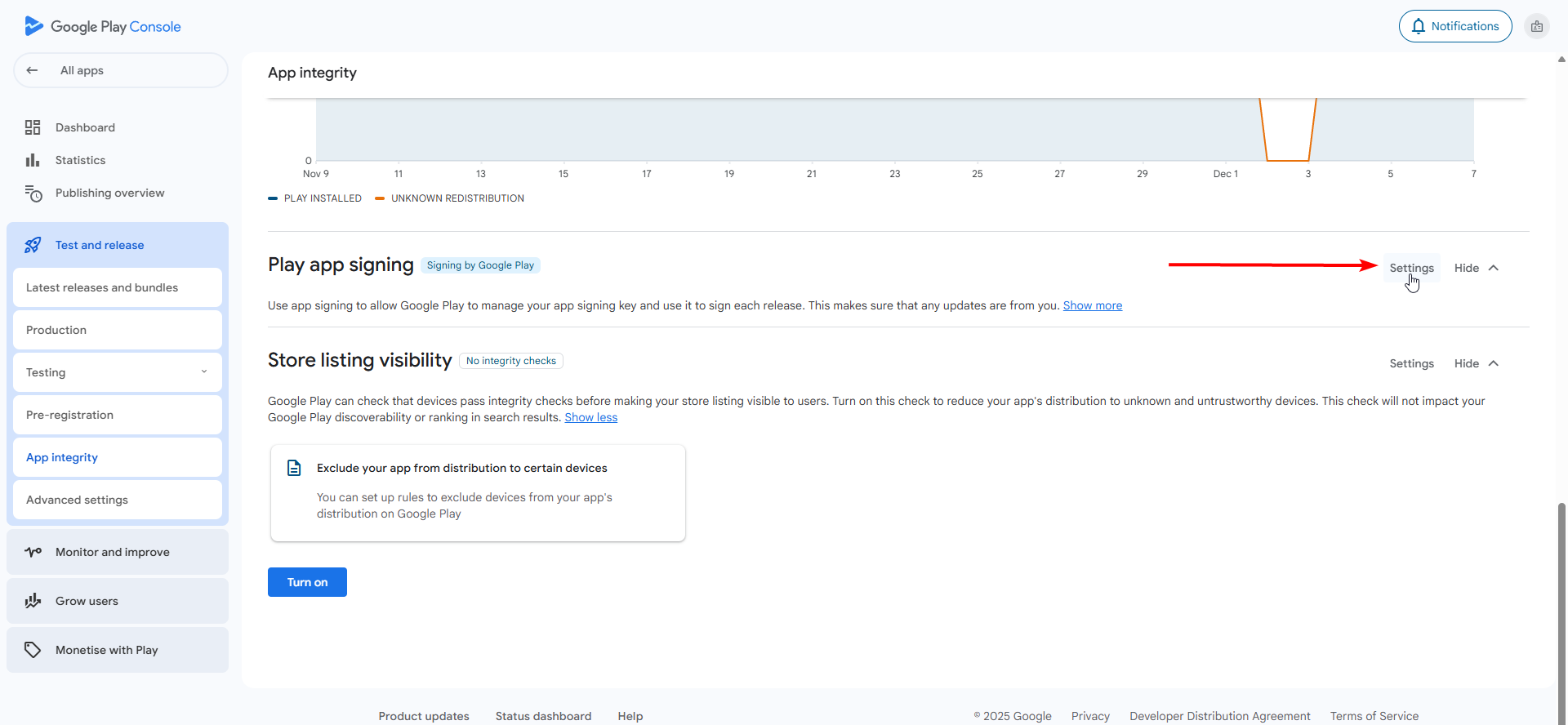
Task: Open the Product updates footer link
Action: tap(424, 716)
